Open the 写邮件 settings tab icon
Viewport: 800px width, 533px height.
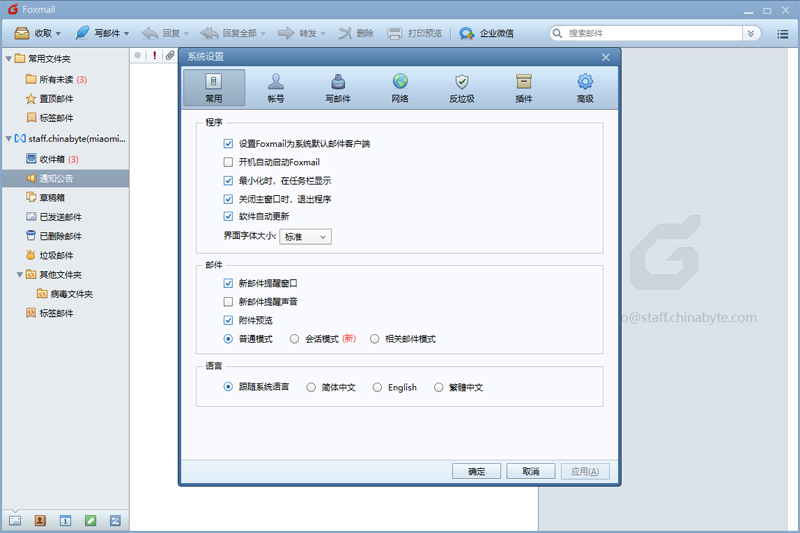coord(338,83)
